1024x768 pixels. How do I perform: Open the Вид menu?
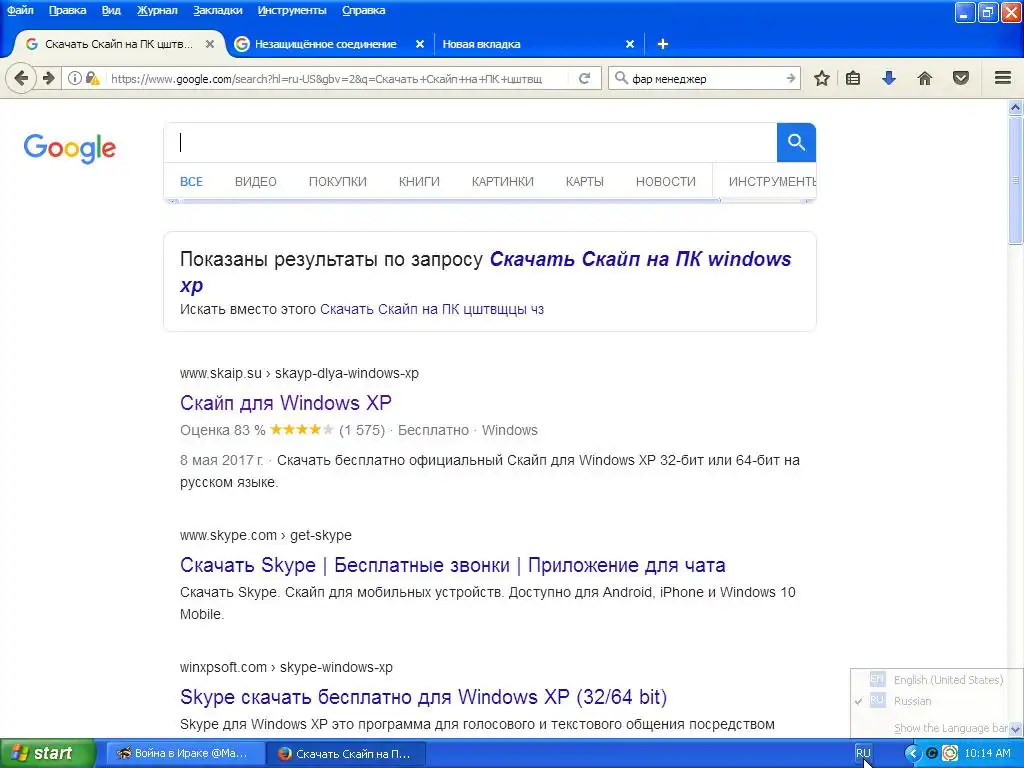point(111,10)
